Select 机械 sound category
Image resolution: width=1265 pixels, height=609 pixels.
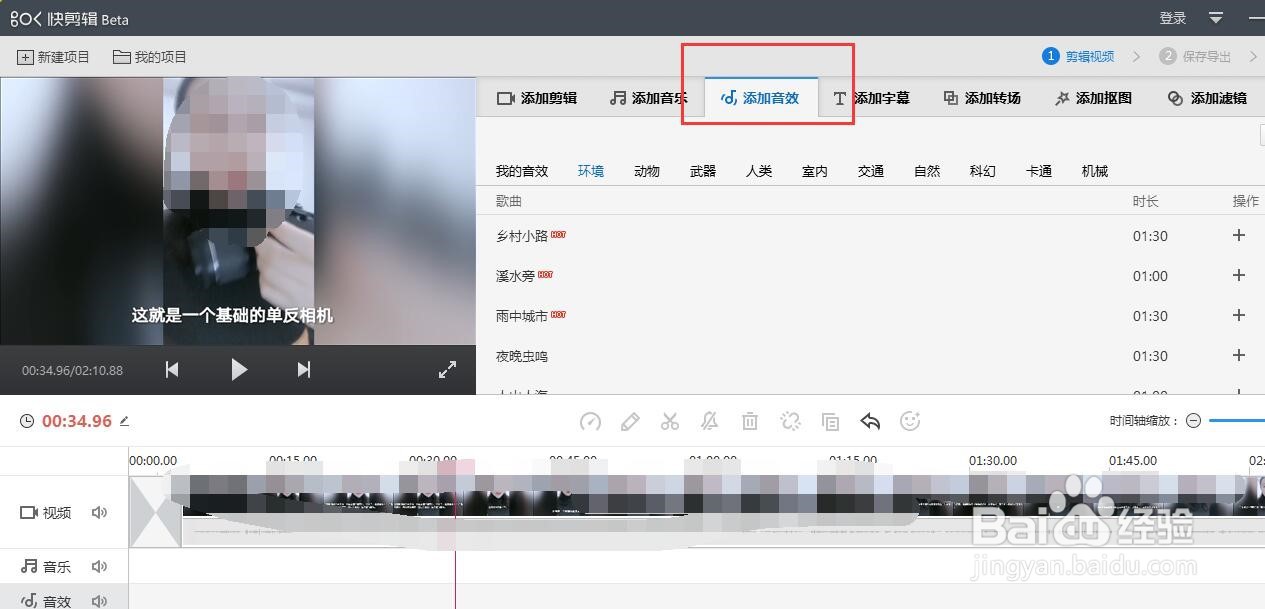coord(1095,171)
